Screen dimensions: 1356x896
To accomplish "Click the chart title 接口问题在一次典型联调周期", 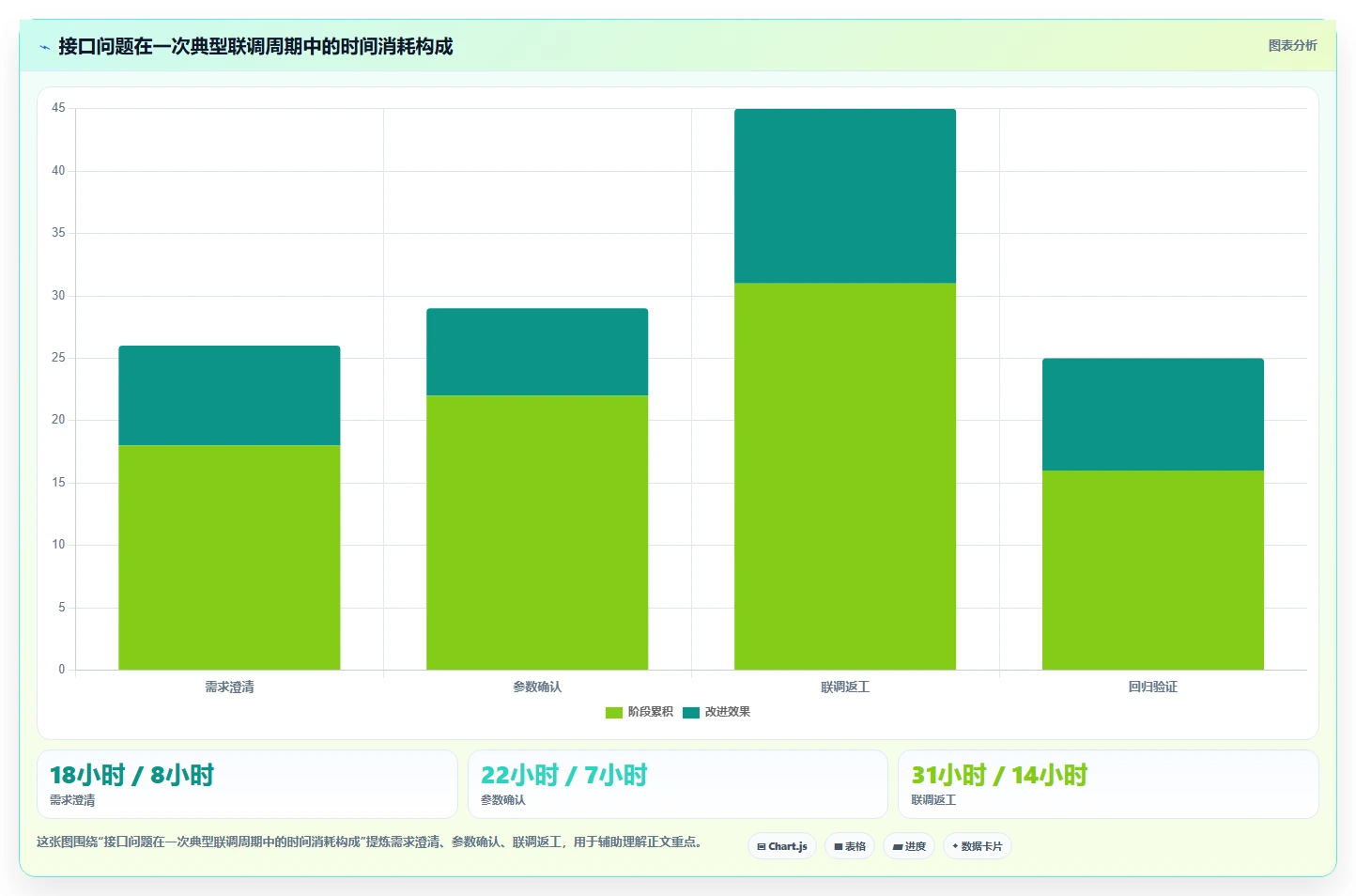I will click(x=255, y=46).
